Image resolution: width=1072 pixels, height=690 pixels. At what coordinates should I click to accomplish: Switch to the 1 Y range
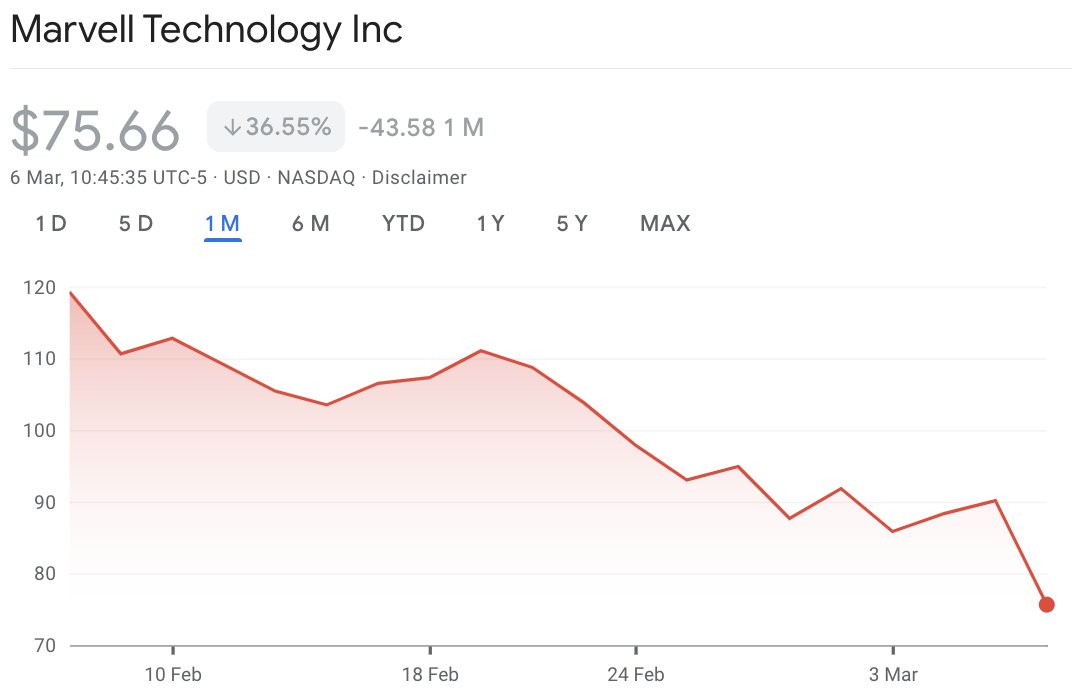point(491,224)
